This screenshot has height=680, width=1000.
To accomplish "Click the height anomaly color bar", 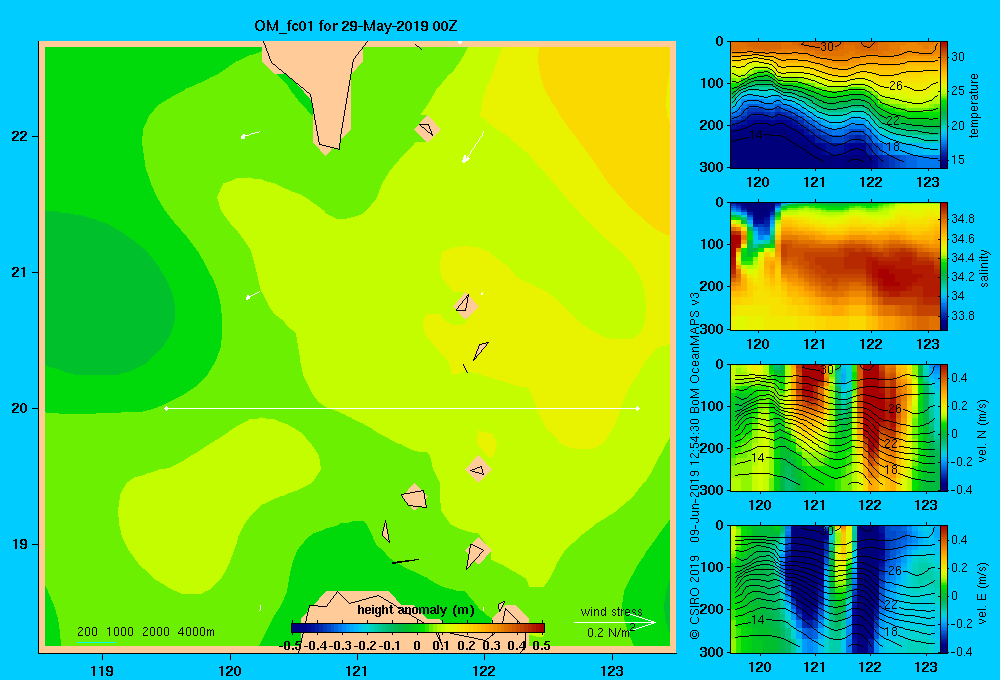I will [418, 628].
